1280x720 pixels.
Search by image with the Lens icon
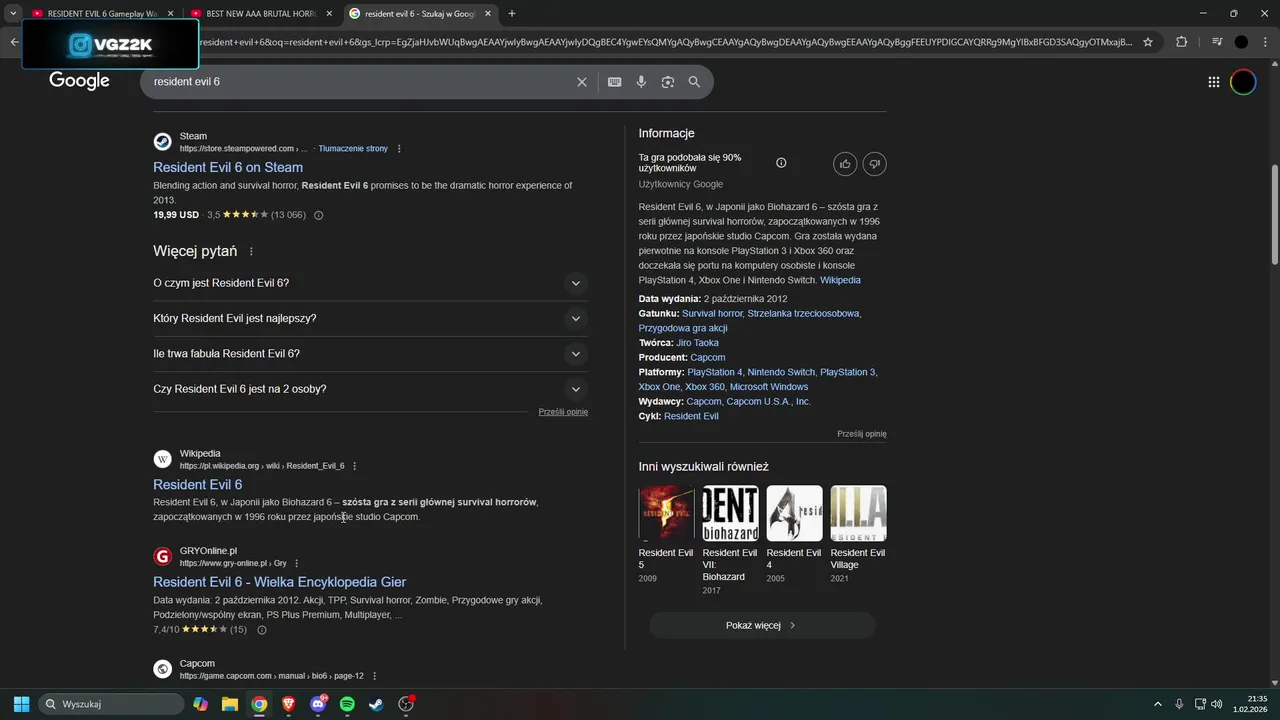(x=668, y=82)
